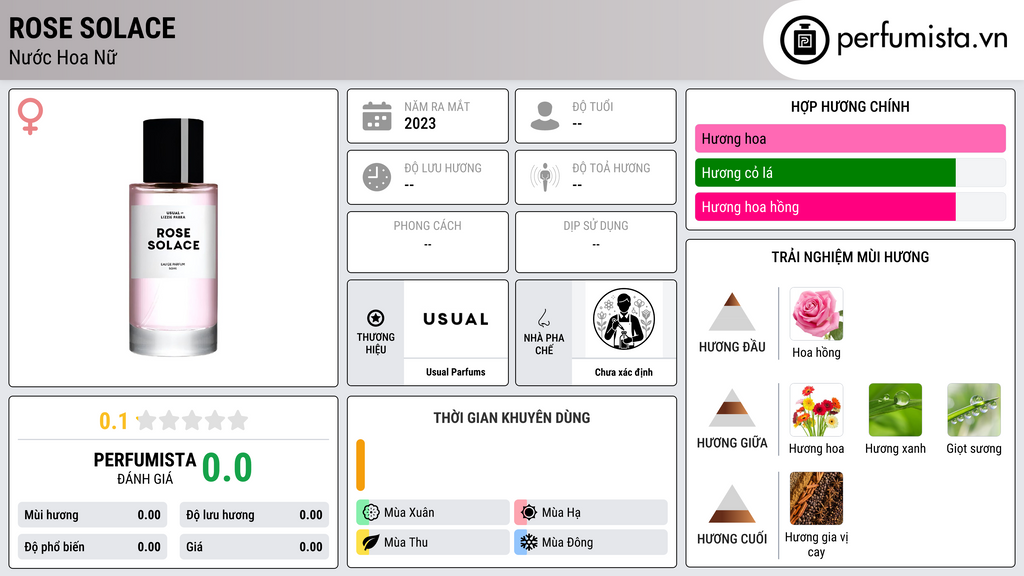The image size is (1024, 576).
Task: Click the Hương cuối pyramid icon
Action: point(732,504)
